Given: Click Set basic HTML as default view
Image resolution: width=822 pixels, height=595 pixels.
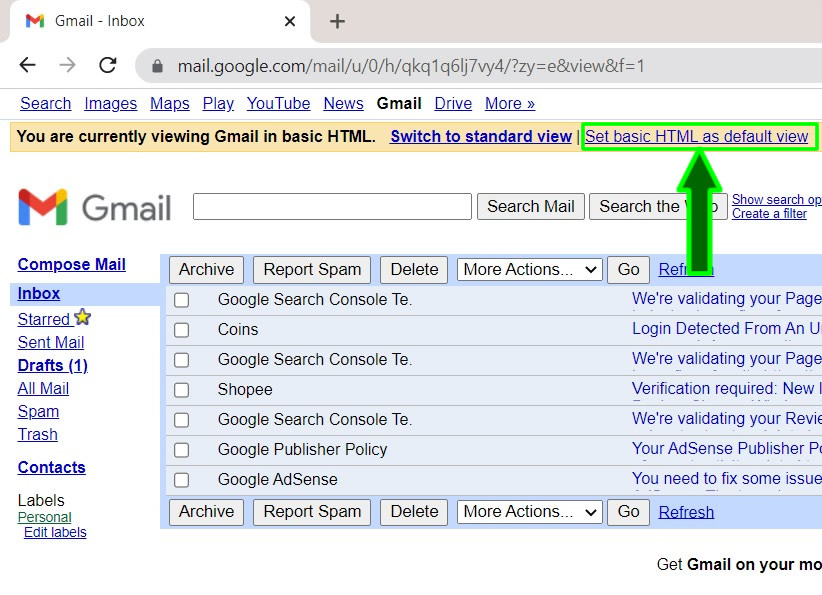Looking at the screenshot, I should coord(696,136).
